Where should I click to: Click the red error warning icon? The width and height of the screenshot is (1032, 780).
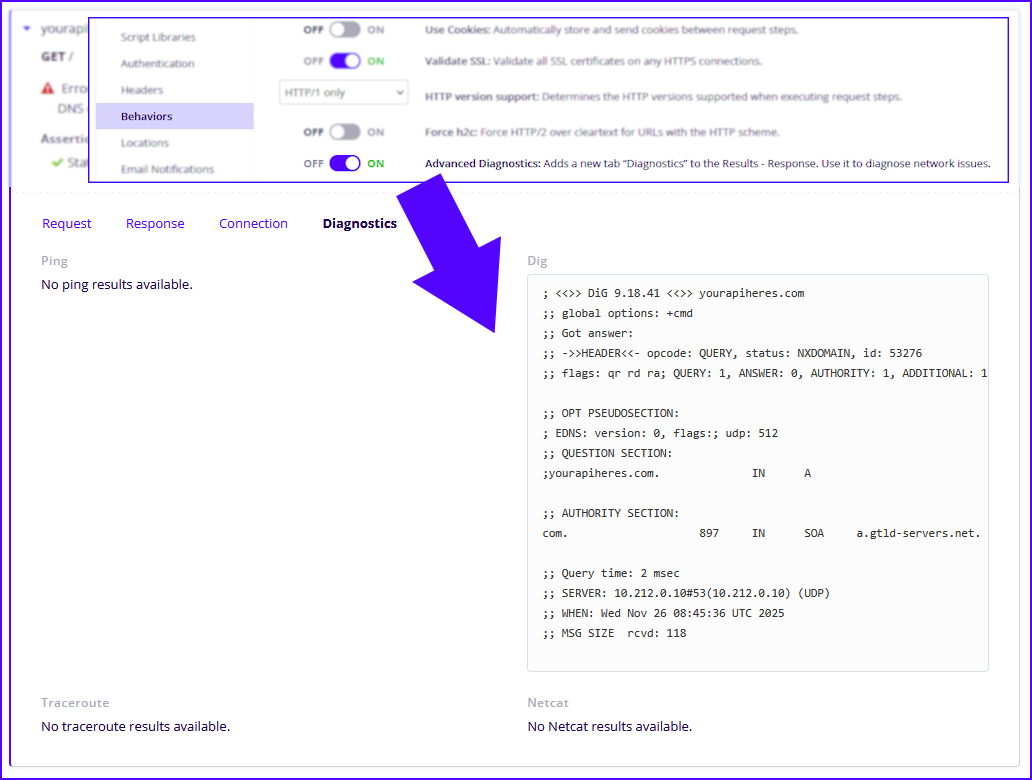coord(47,89)
